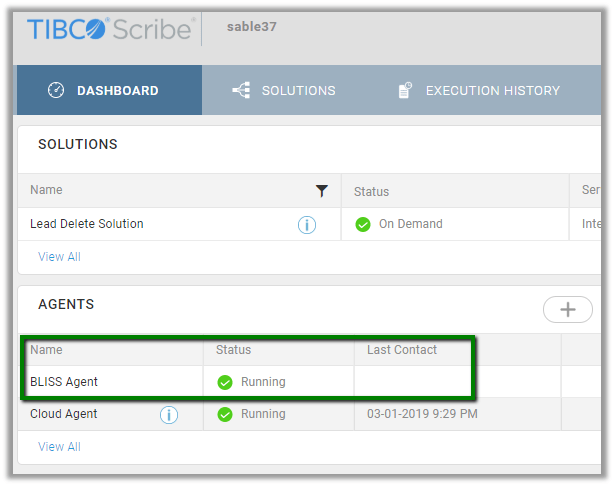Open the Execution History tab
The height and width of the screenshot is (486, 614).
479,91
